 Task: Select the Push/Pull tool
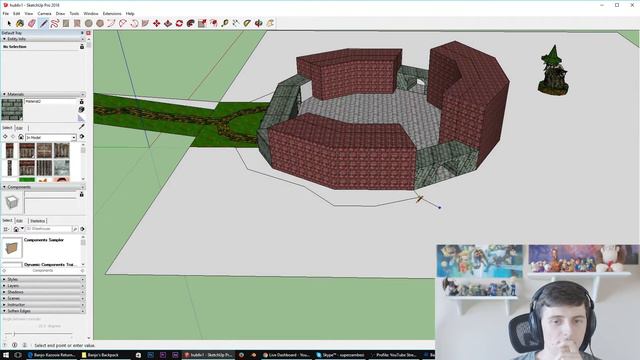[168, 24]
